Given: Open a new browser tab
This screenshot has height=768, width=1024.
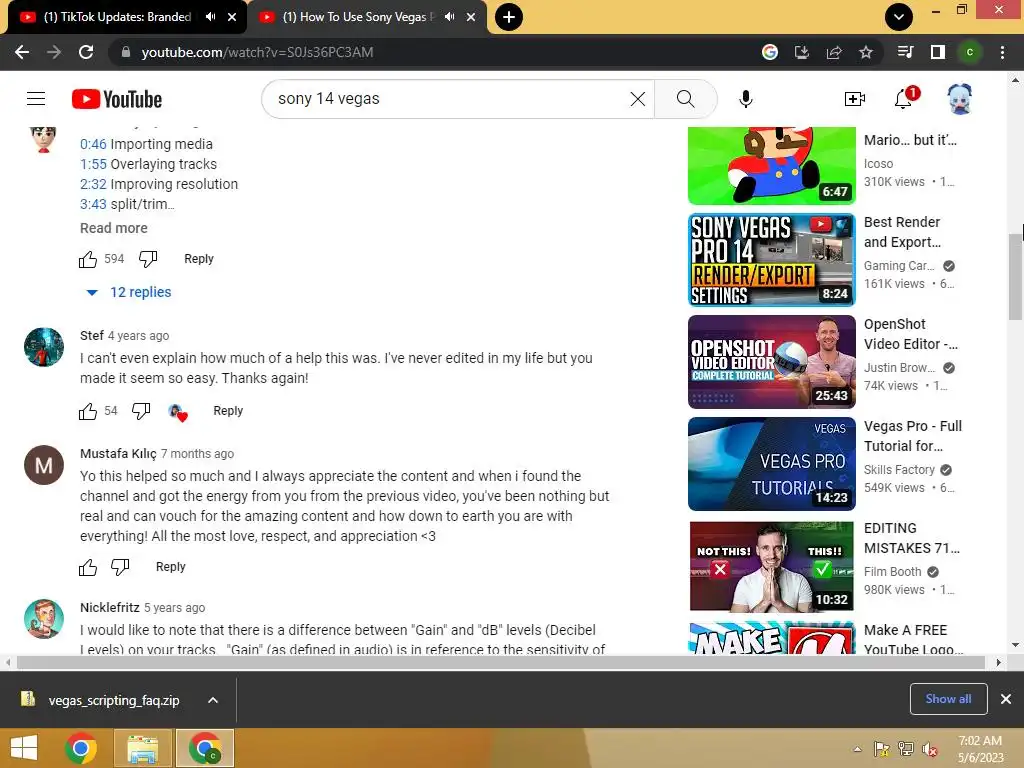Looking at the screenshot, I should 509,17.
